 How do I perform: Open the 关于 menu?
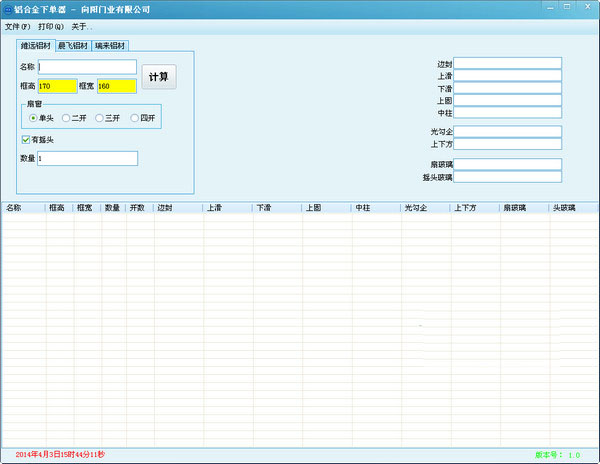(80, 26)
